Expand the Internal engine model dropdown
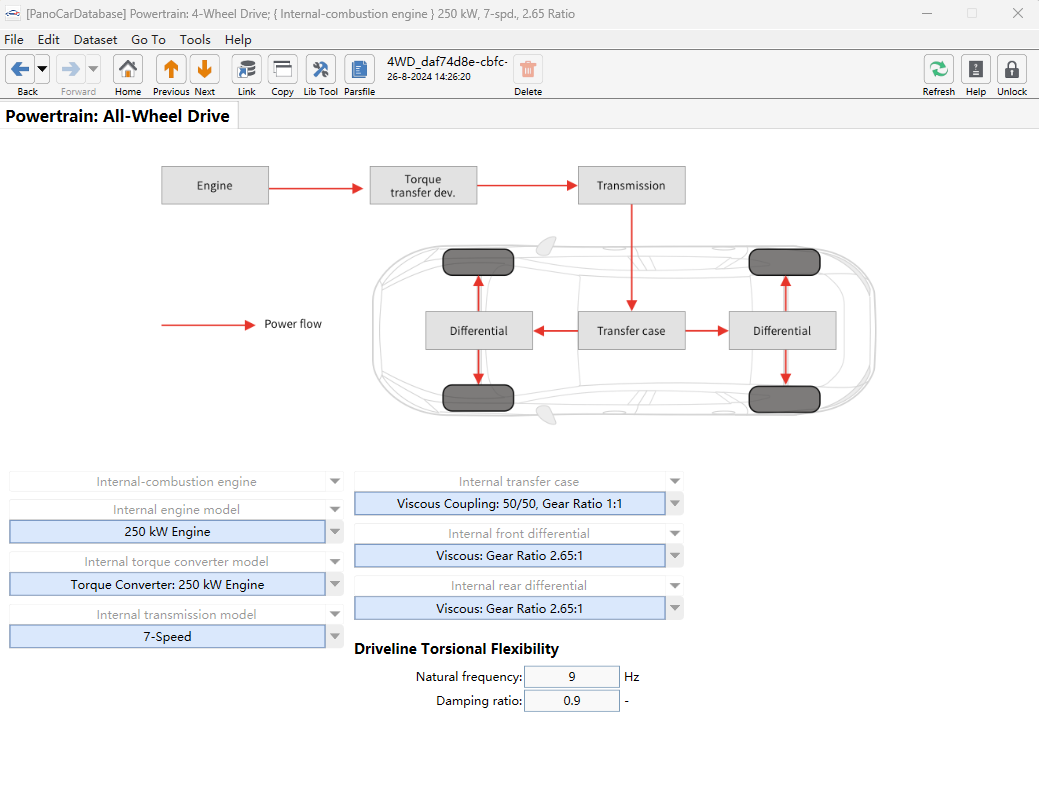1039x807 pixels. (335, 510)
